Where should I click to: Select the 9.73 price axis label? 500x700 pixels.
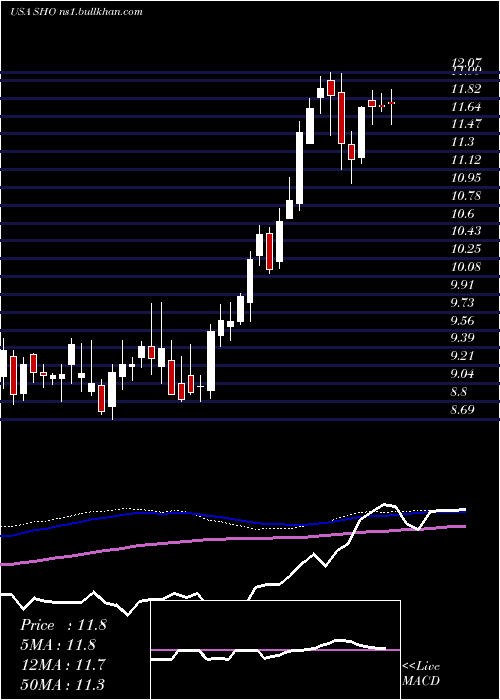(462, 303)
